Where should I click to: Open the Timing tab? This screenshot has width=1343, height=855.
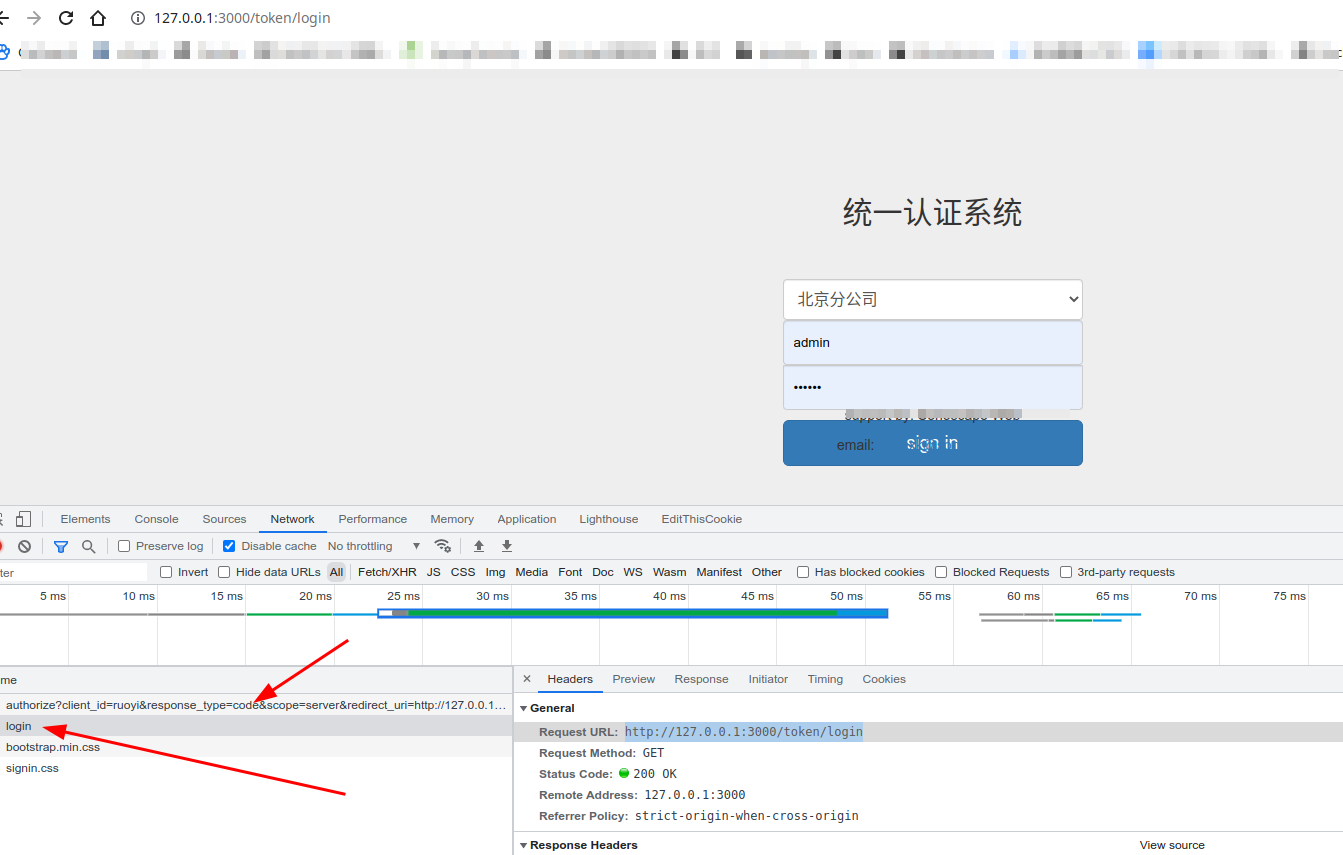click(825, 679)
